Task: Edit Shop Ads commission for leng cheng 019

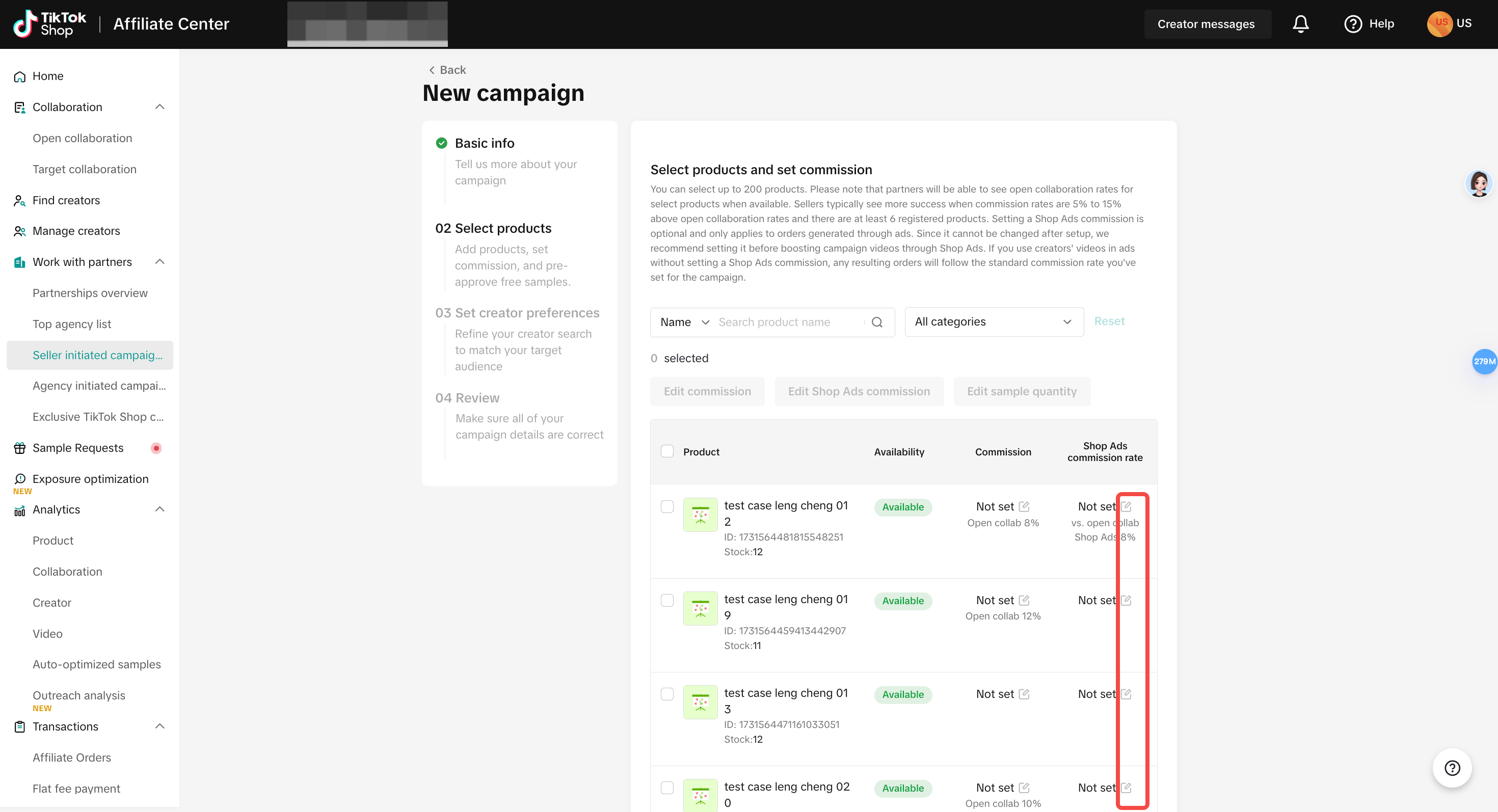Action: click(x=1127, y=600)
